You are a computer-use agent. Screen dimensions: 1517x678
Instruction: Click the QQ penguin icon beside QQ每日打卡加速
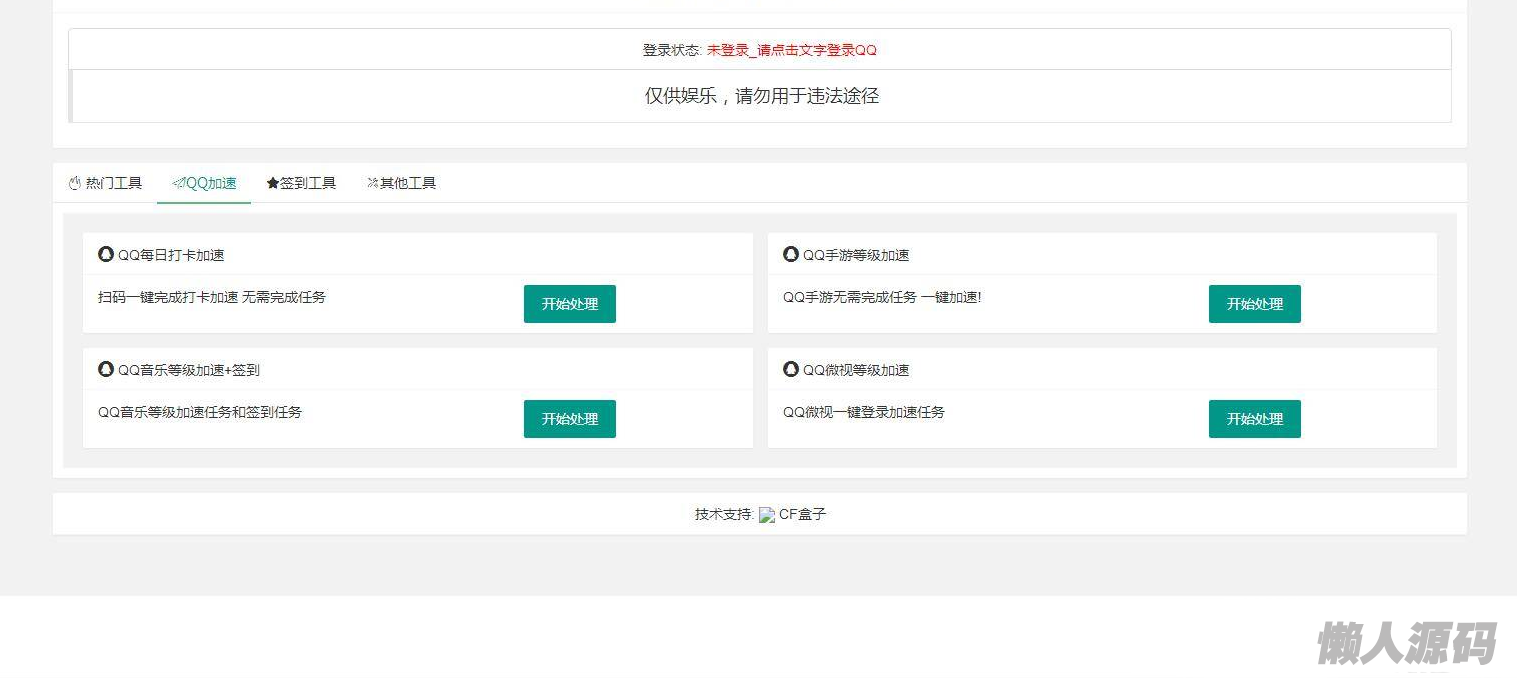pos(106,254)
